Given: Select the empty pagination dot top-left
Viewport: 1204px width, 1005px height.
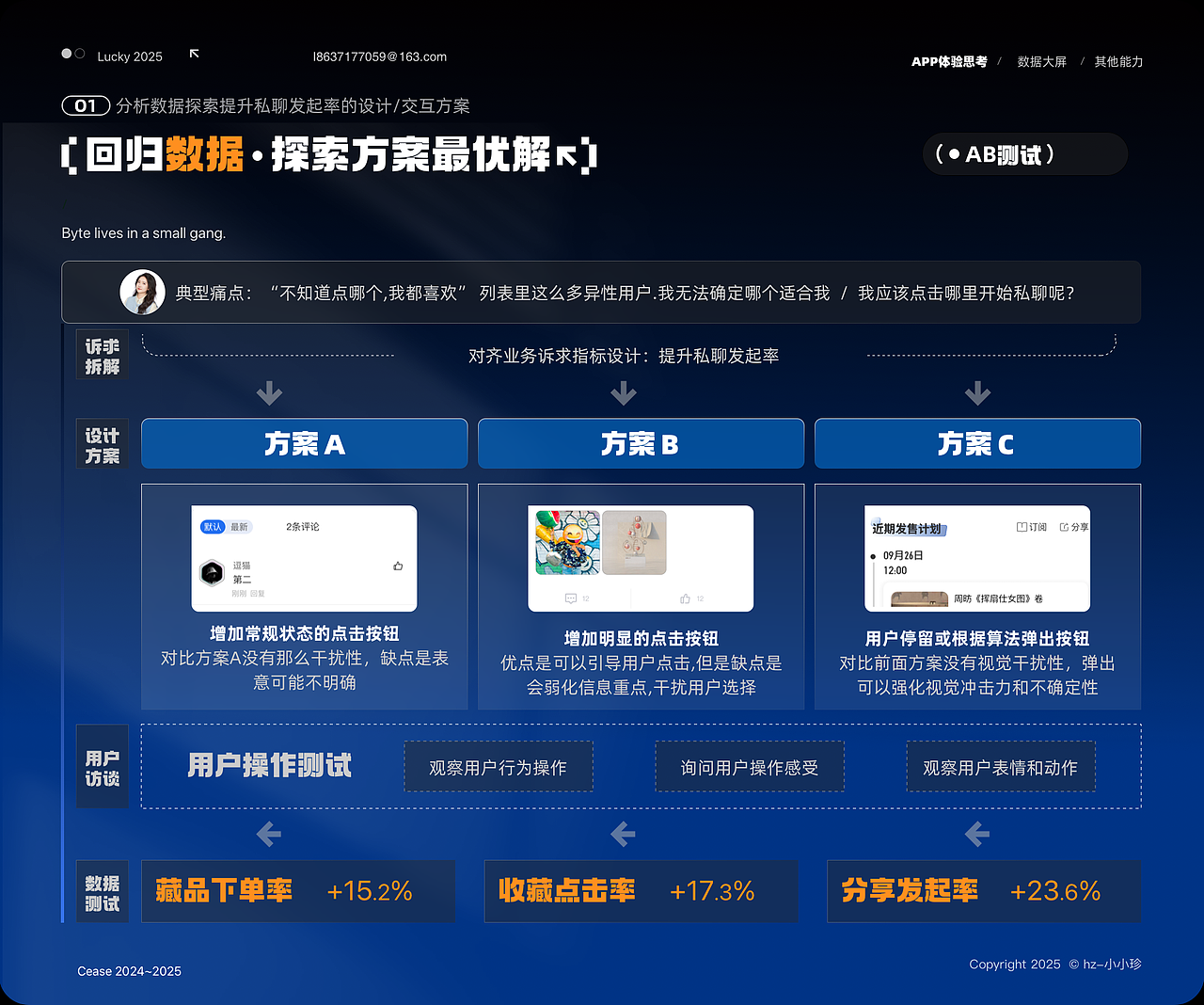Looking at the screenshot, I should point(80,54).
